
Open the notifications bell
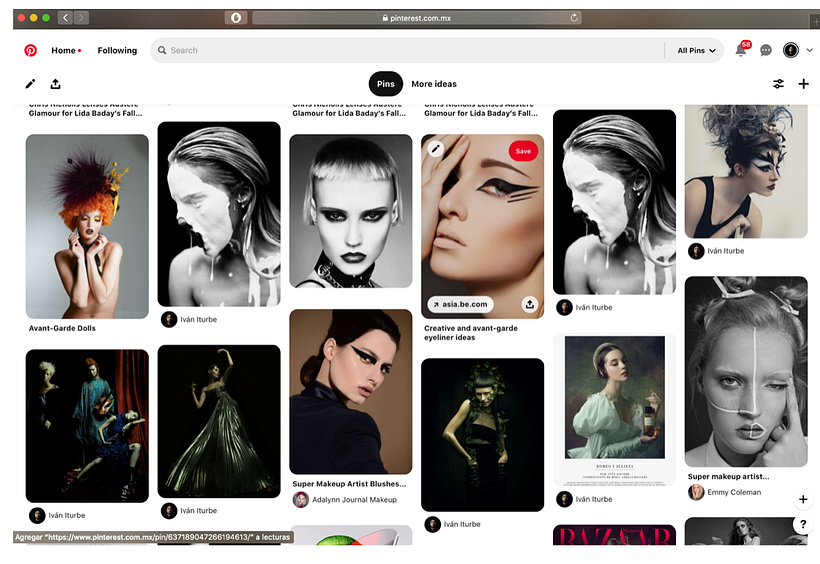741,50
